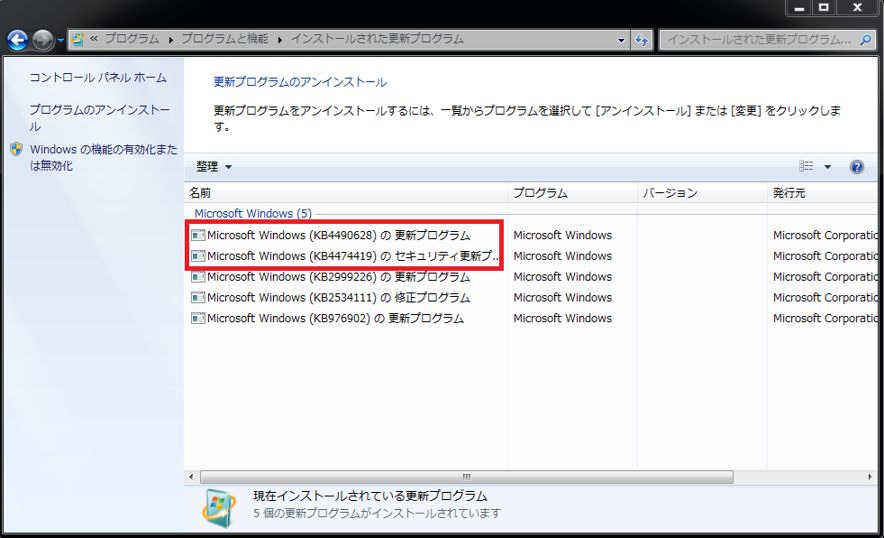The image size is (884, 538).
Task: Click the icon beside KB2999226
Action: click(x=198, y=277)
